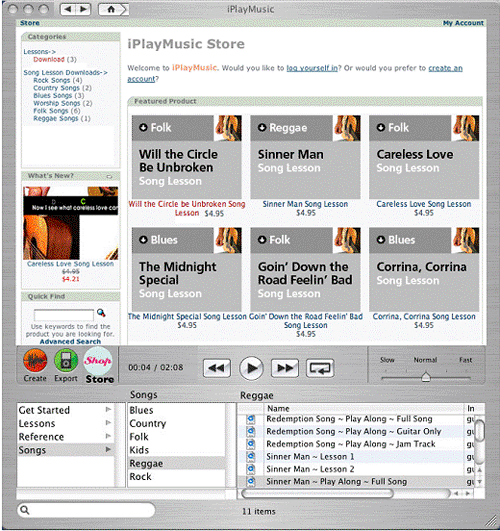Image resolution: width=500 pixels, height=531 pixels.
Task: Open Will the Circle be Unbroken link
Action: (187, 208)
